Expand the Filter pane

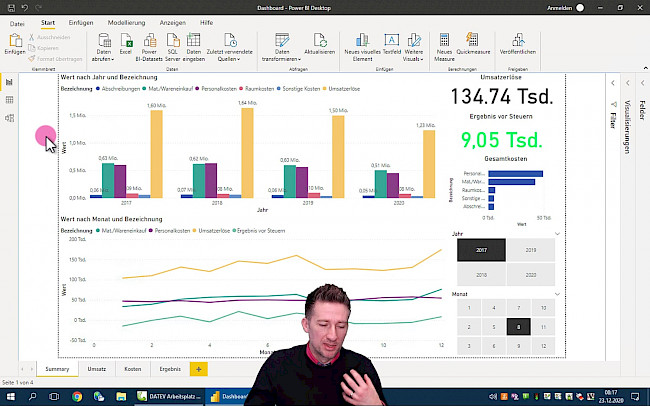[613, 83]
